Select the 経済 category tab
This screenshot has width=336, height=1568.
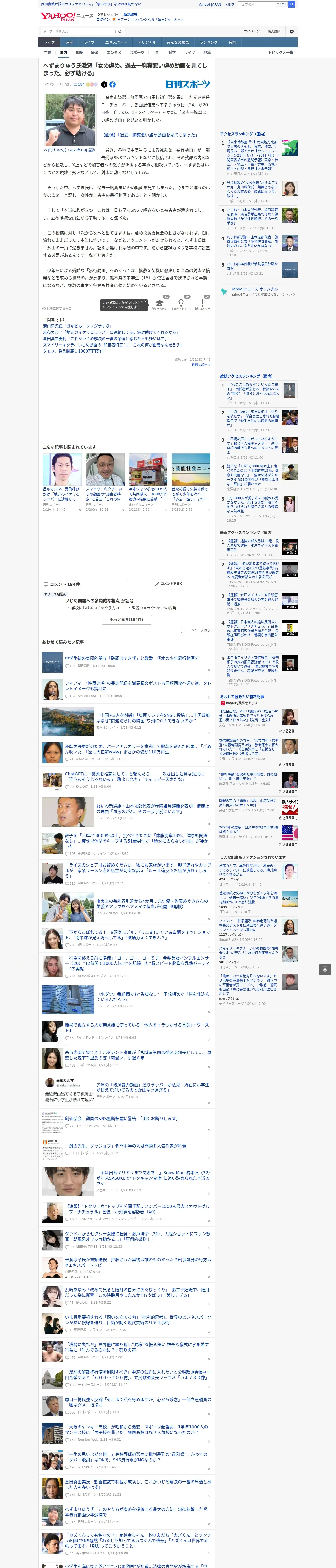(x=94, y=52)
